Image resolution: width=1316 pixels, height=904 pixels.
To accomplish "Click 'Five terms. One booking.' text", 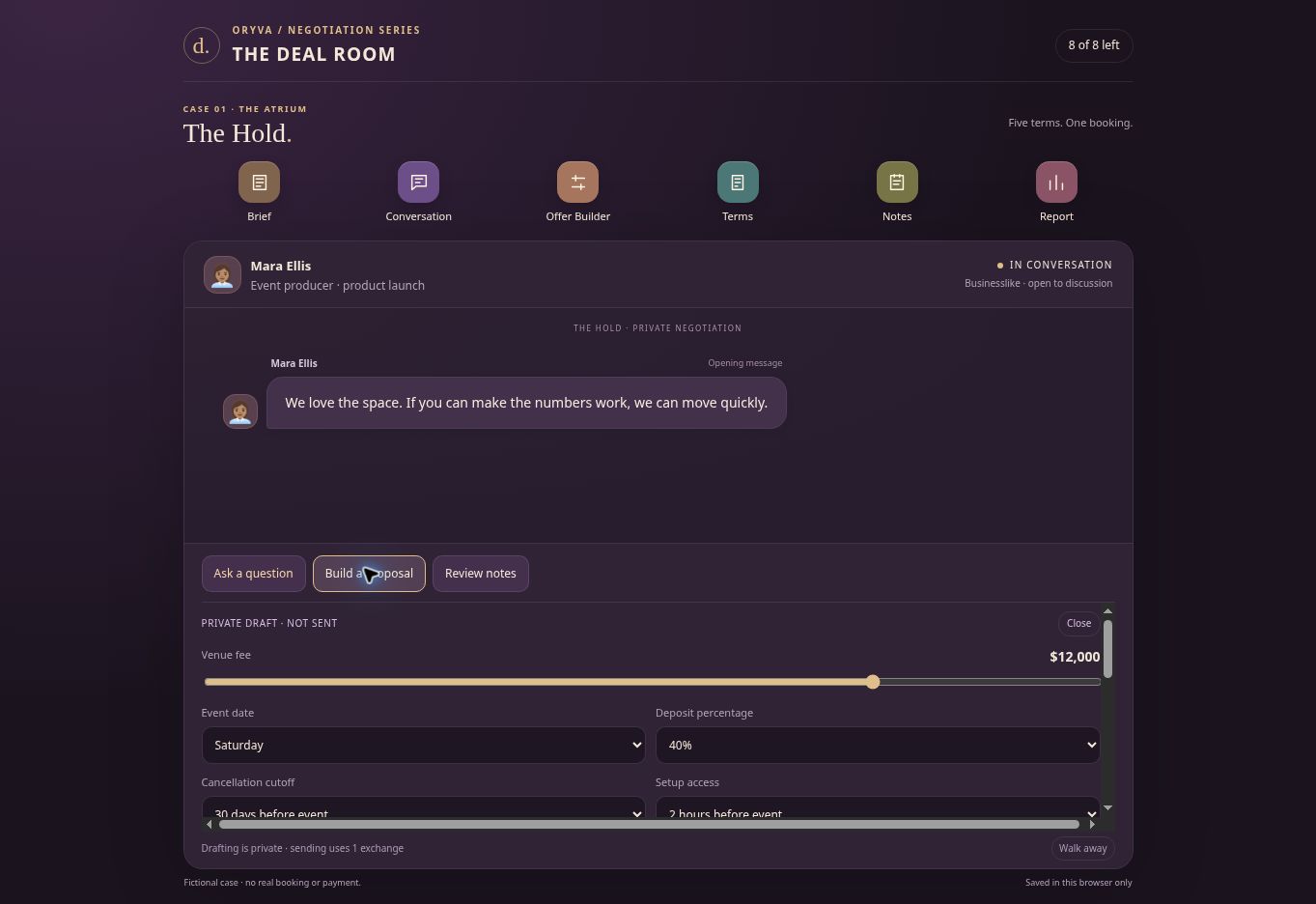I will point(1070,123).
